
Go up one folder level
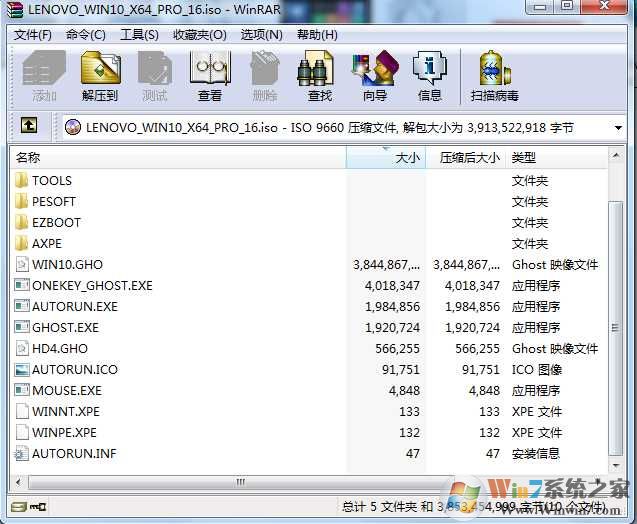(x=29, y=126)
